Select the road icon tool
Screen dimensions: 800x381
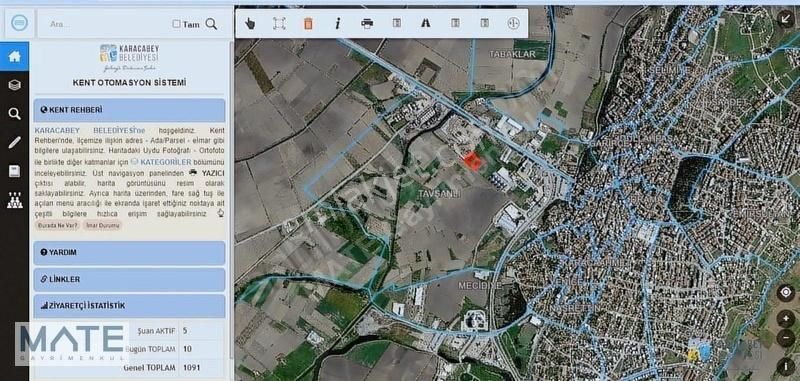pyautogui.click(x=426, y=23)
